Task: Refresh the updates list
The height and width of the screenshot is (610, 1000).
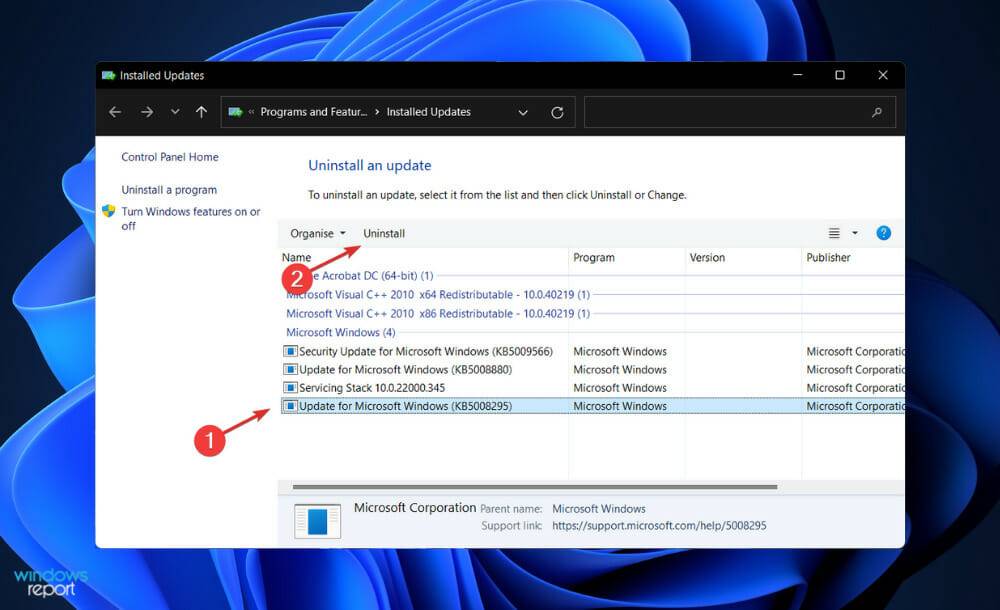Action: tap(557, 111)
